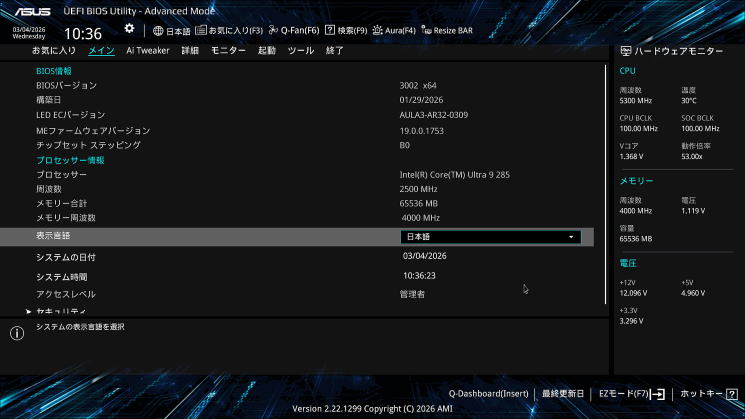Open Q-Fan(F6) fan control
This screenshot has width=745, height=419.
[294, 30]
